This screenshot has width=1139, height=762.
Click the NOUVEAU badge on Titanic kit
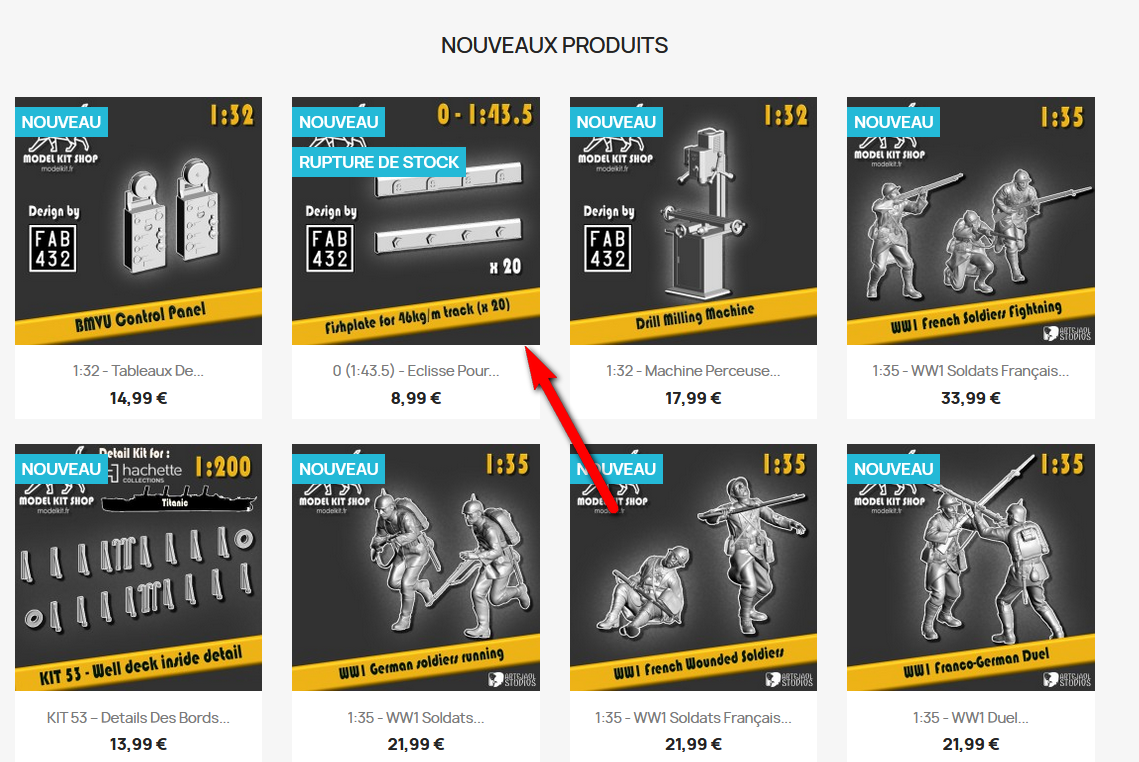[61, 469]
